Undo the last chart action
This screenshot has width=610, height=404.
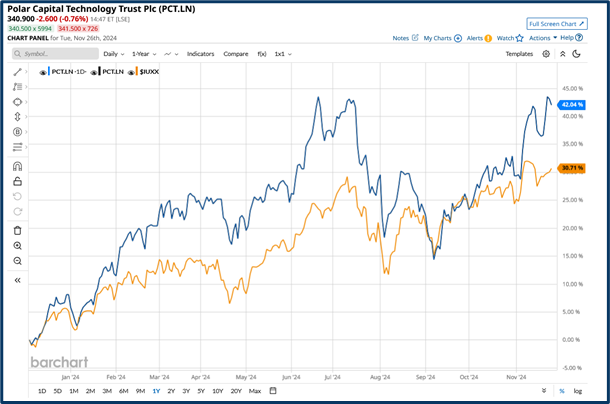click(x=17, y=197)
